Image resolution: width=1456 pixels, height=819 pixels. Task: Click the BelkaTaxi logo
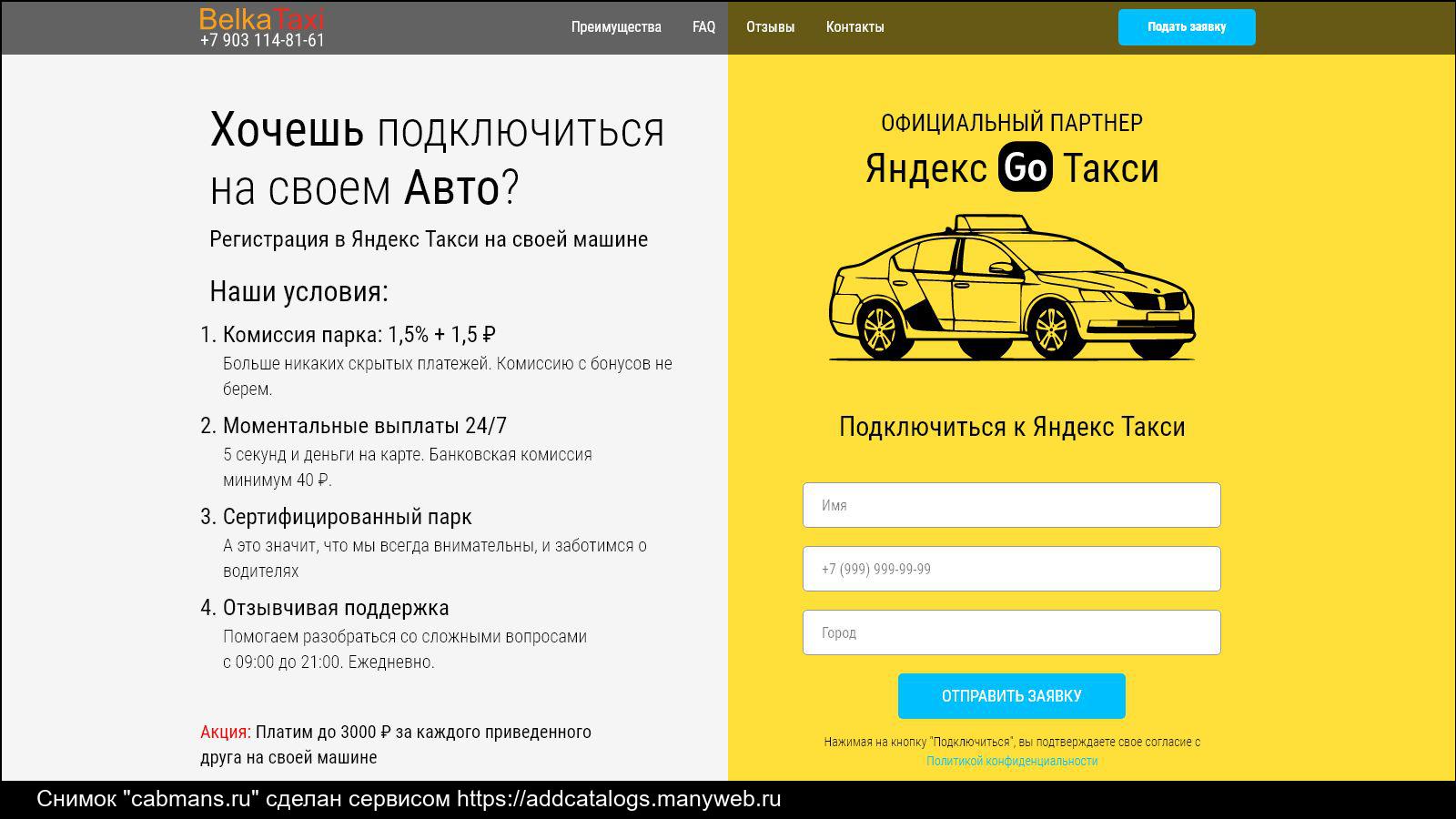point(261,19)
